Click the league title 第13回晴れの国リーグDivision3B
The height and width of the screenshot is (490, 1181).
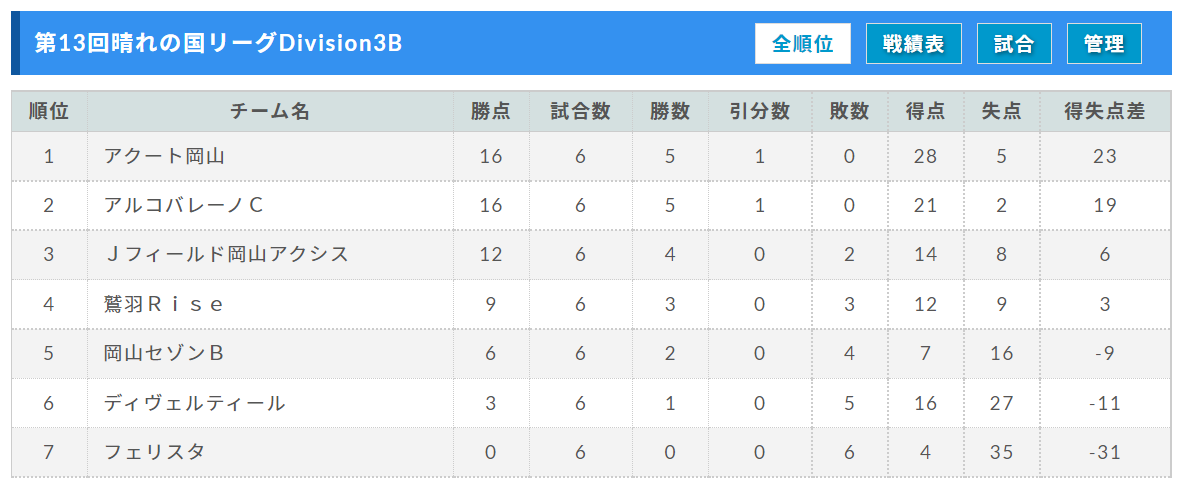point(218,44)
